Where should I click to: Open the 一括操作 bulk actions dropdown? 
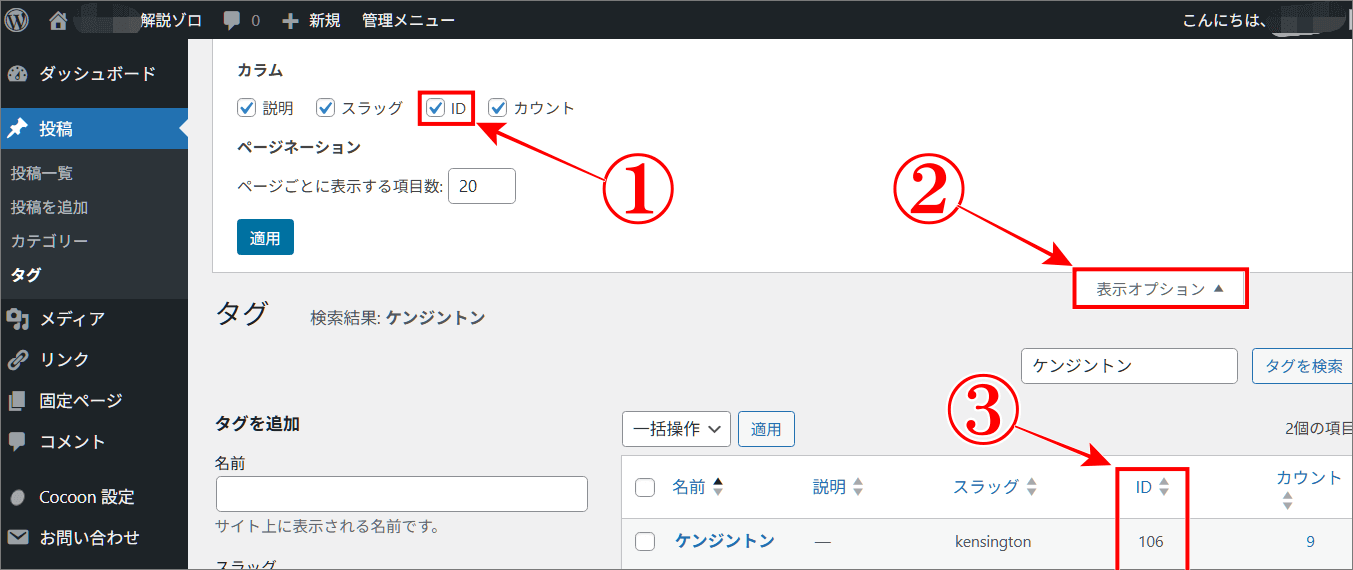coord(676,429)
